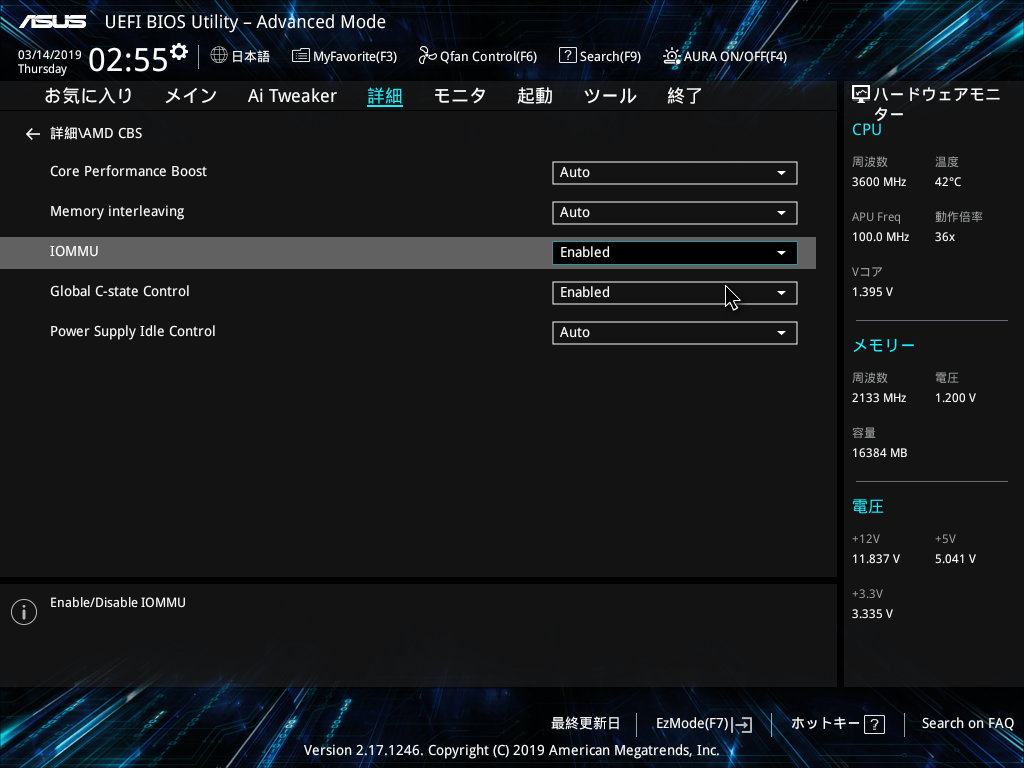Click the settings gear beside the clock
Image resolution: width=1024 pixels, height=768 pixels.
pos(179,52)
